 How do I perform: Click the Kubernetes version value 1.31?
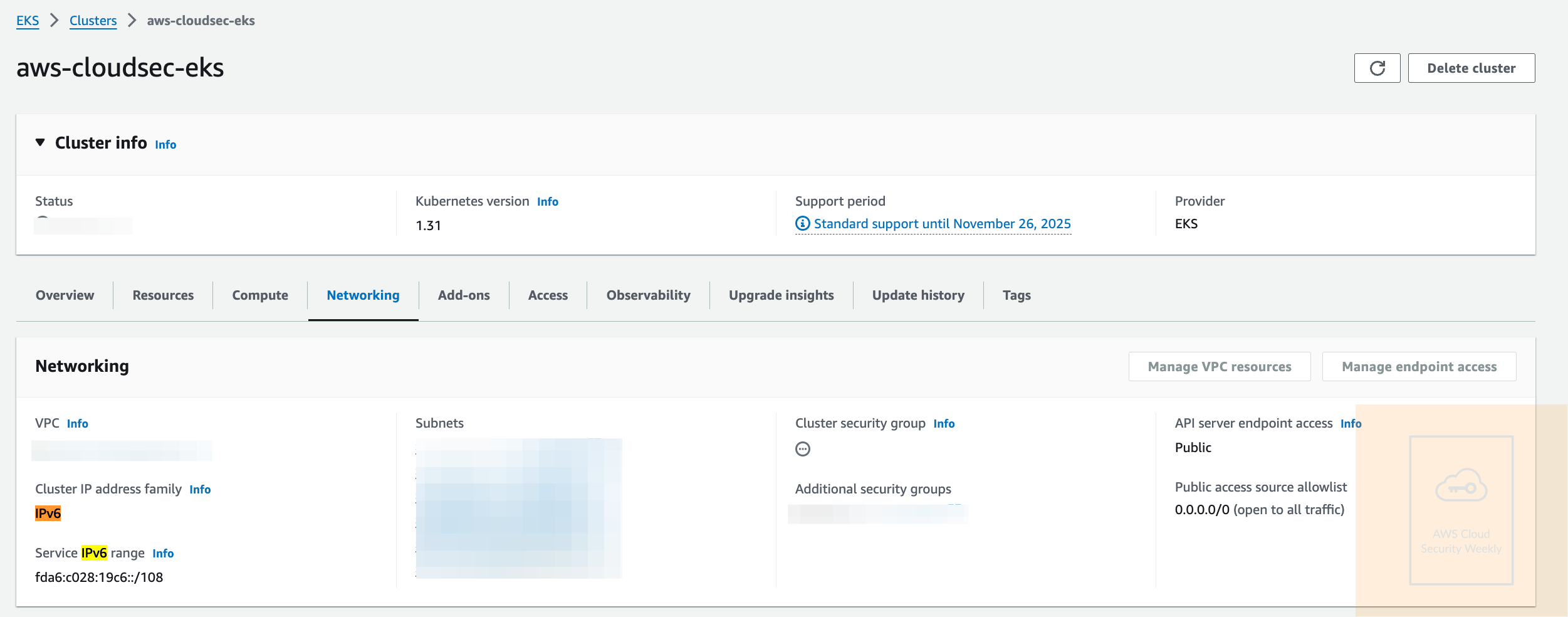click(428, 226)
